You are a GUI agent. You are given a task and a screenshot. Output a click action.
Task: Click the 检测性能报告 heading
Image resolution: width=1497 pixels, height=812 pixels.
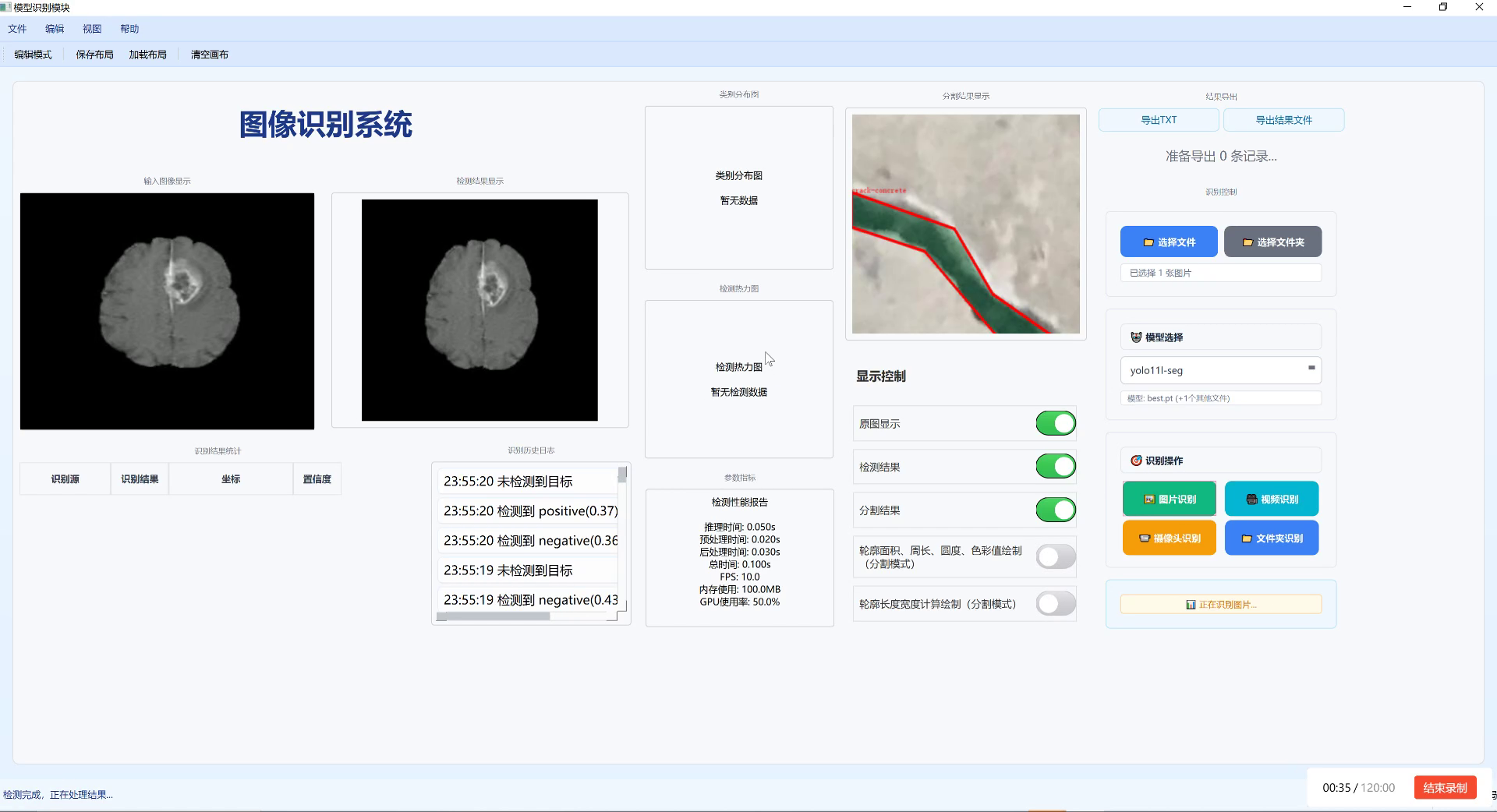click(739, 502)
